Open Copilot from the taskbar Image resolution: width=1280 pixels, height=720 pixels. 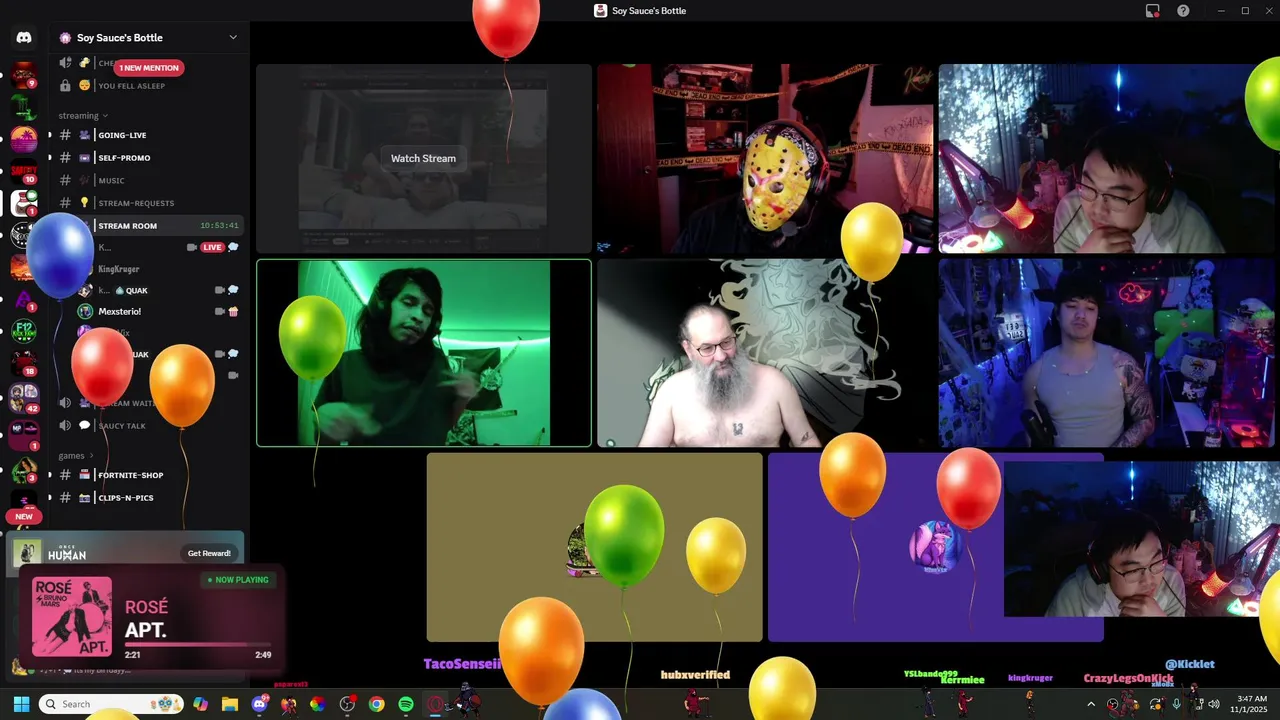pyautogui.click(x=201, y=704)
